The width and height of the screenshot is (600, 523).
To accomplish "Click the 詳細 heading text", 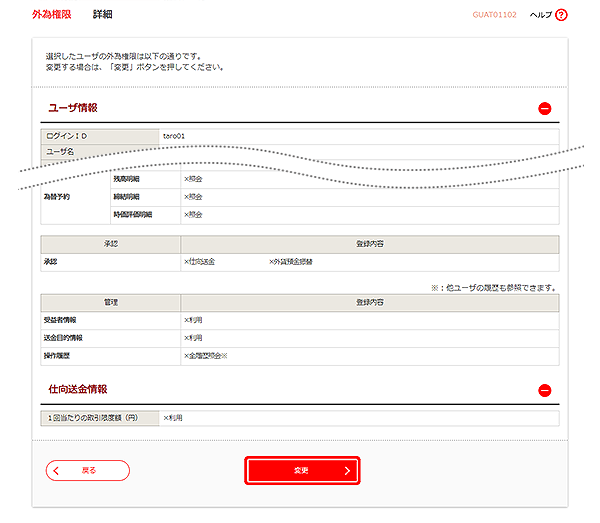I will coord(103,15).
